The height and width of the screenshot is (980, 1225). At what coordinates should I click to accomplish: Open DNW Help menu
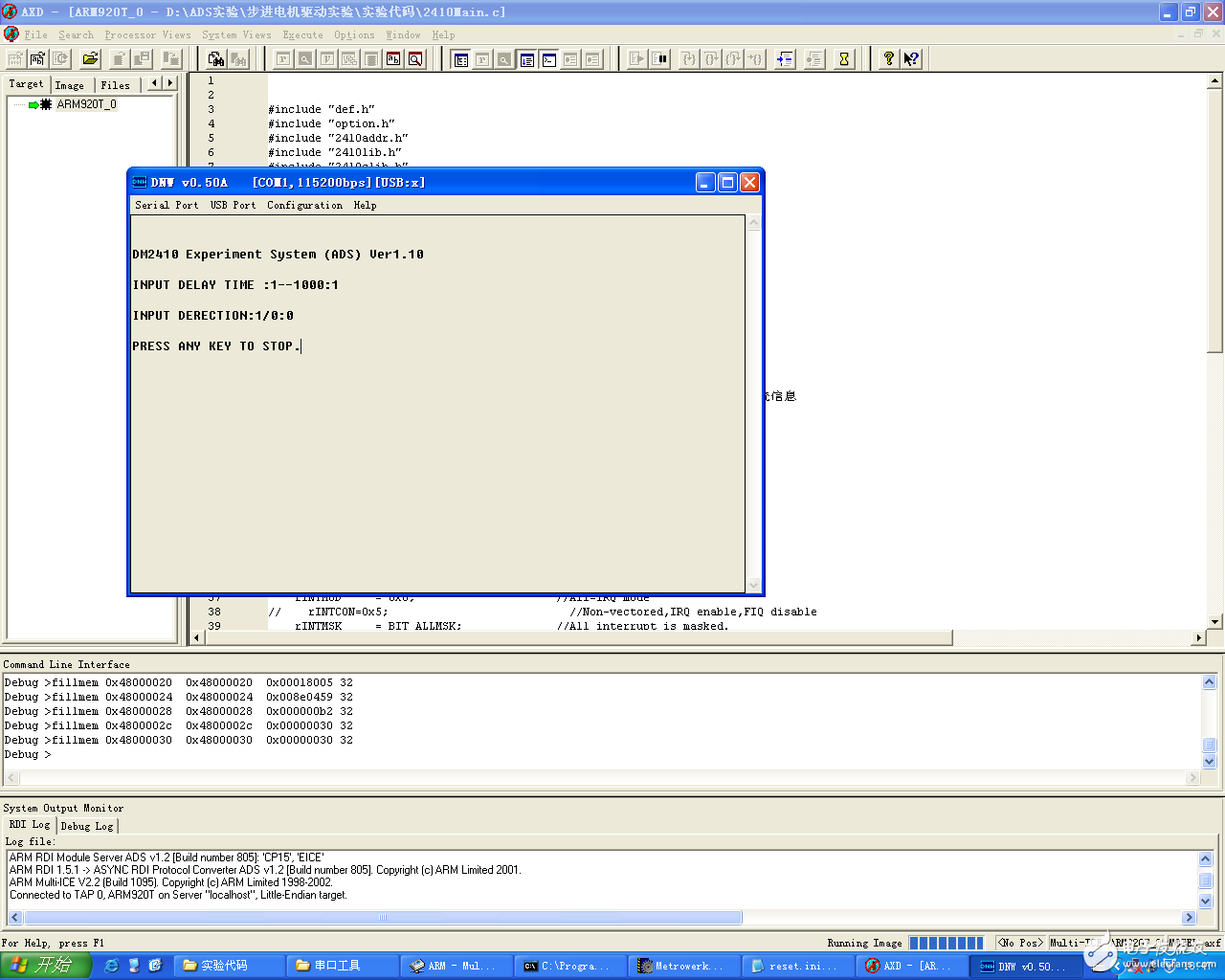365,205
